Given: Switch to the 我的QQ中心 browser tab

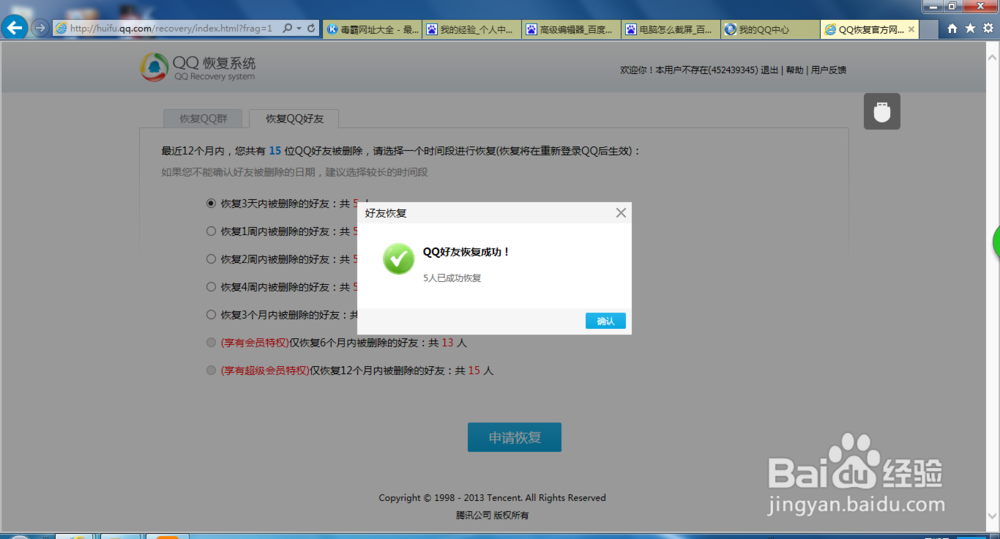Looking at the screenshot, I should click(x=770, y=29).
